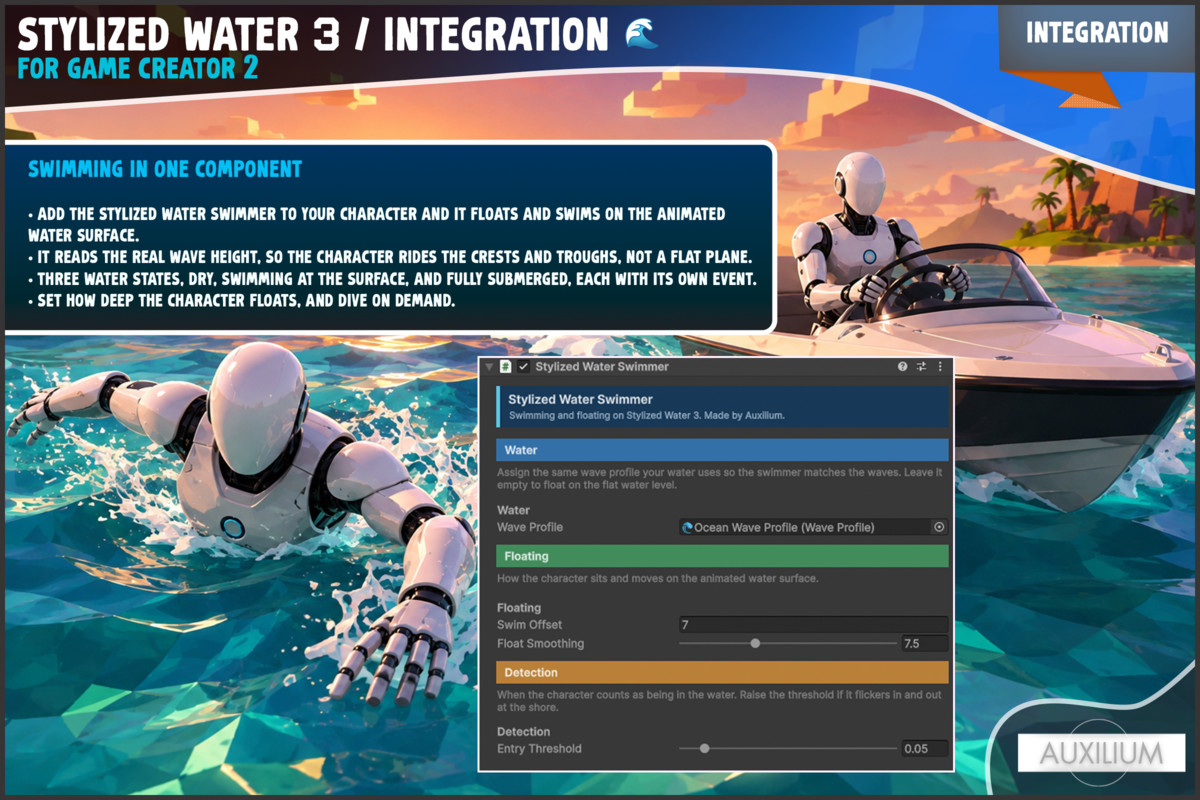Click the wave emoji icon beside the title
Screen dimensions: 1200x800
coord(640,35)
